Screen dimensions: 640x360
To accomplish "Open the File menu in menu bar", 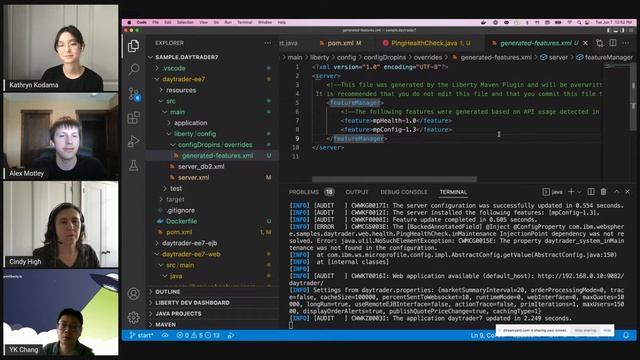I will (x=156, y=22).
